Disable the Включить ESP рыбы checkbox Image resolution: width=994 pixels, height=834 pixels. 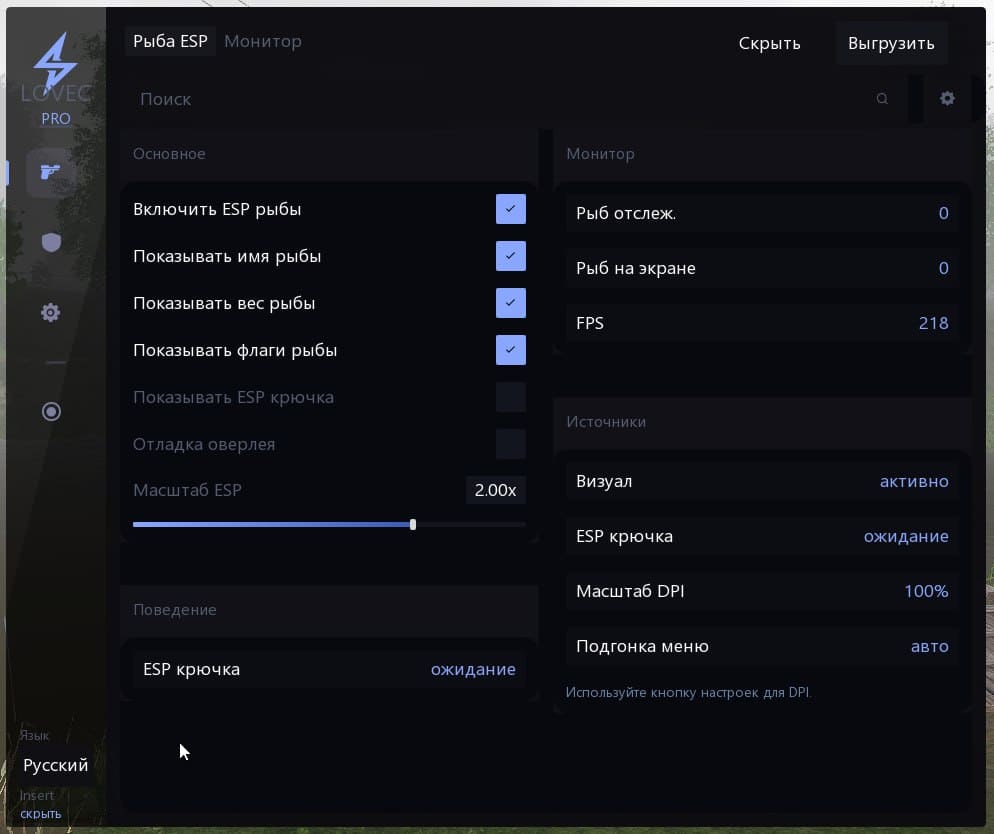[x=510, y=209]
